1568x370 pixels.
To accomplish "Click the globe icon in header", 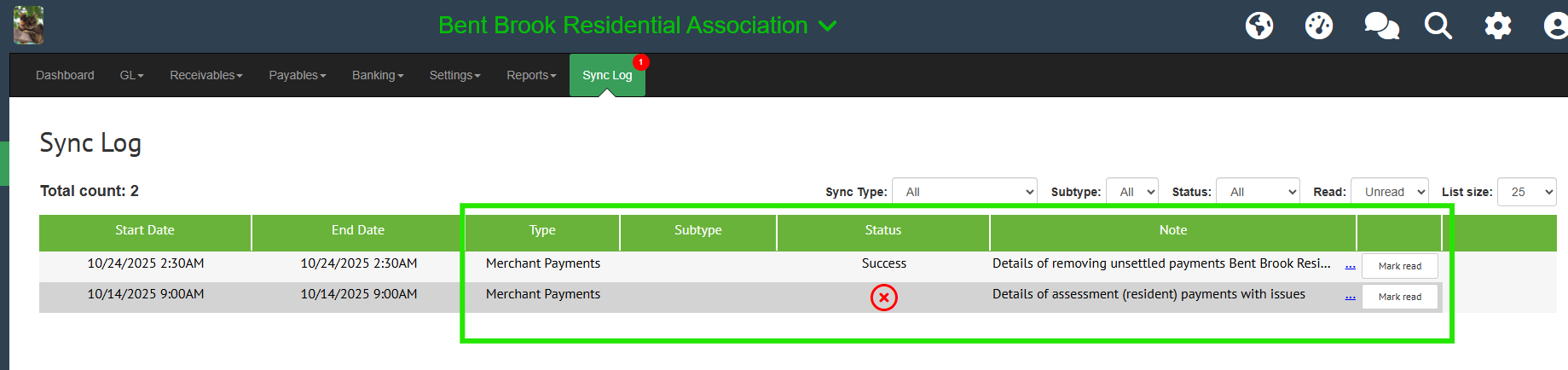I will pyautogui.click(x=1258, y=26).
